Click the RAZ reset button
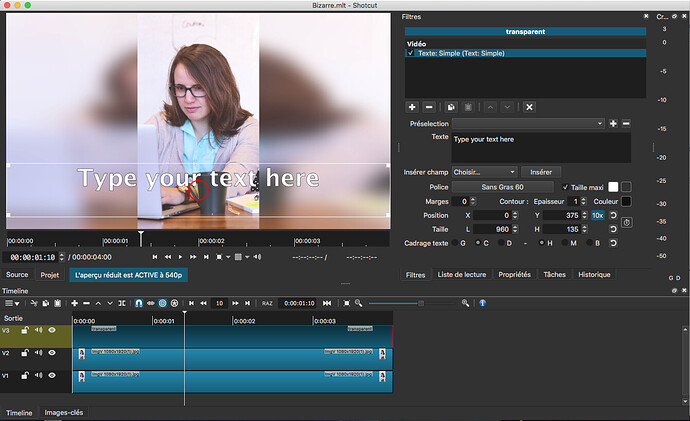Screen dimensions: 690x421 coord(267,303)
